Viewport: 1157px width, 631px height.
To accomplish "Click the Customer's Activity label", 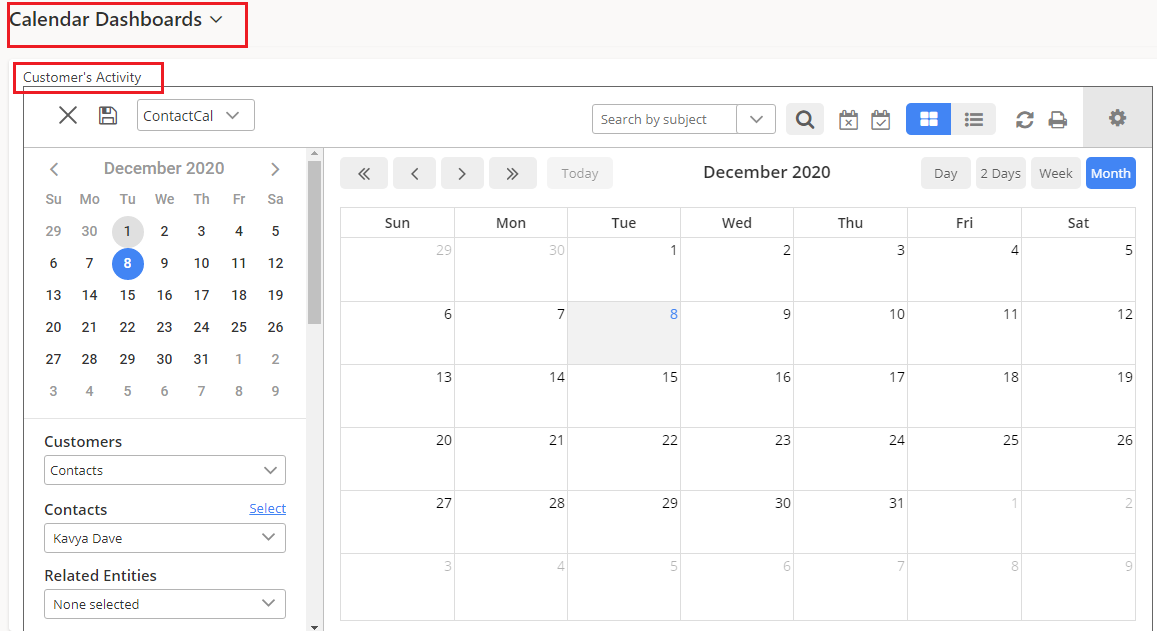I will (82, 77).
